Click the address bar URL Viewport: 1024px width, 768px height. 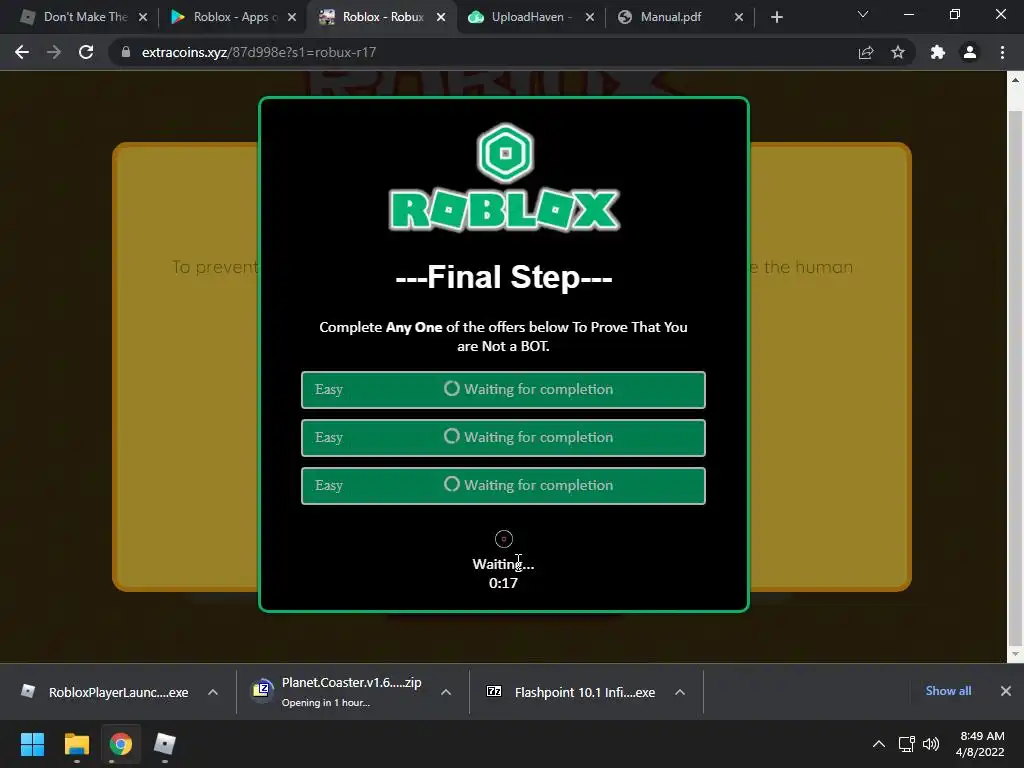259,52
